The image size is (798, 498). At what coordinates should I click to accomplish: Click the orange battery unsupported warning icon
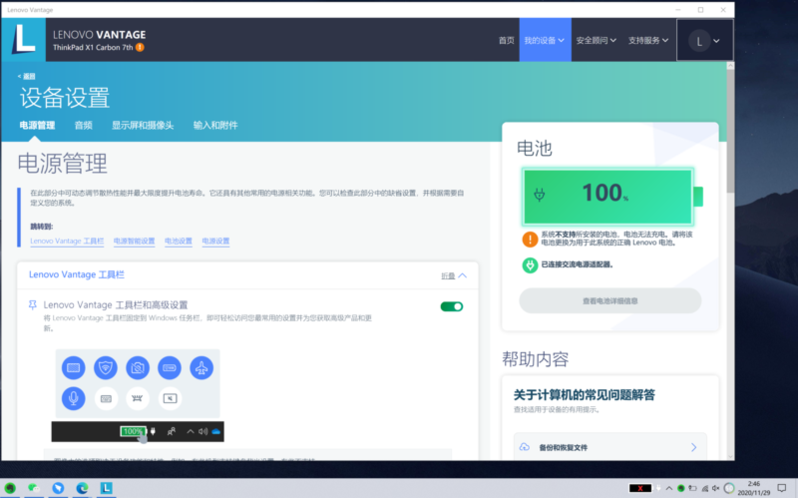tap(530, 239)
